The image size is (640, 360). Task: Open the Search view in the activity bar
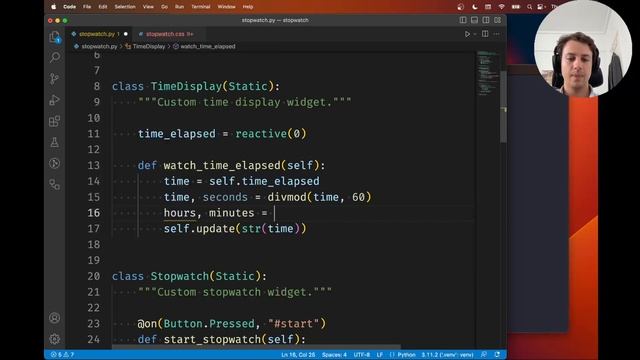(x=54, y=57)
